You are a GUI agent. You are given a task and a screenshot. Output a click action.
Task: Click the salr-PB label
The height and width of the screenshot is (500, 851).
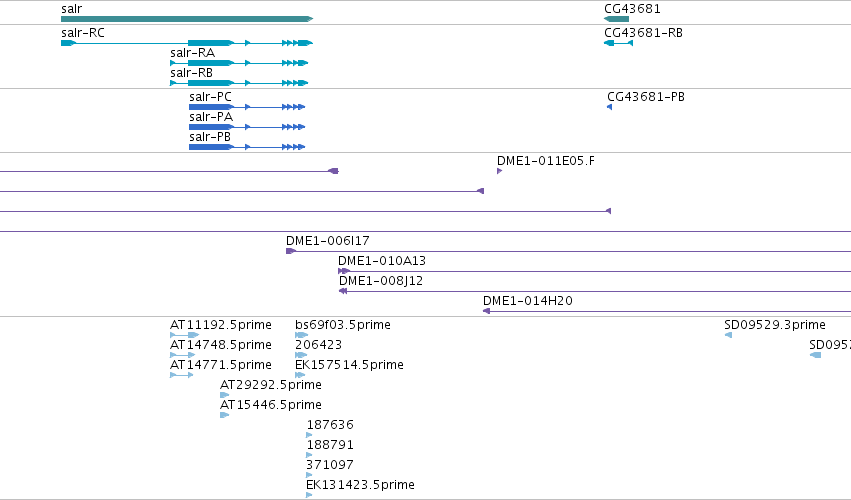pyautogui.click(x=210, y=137)
